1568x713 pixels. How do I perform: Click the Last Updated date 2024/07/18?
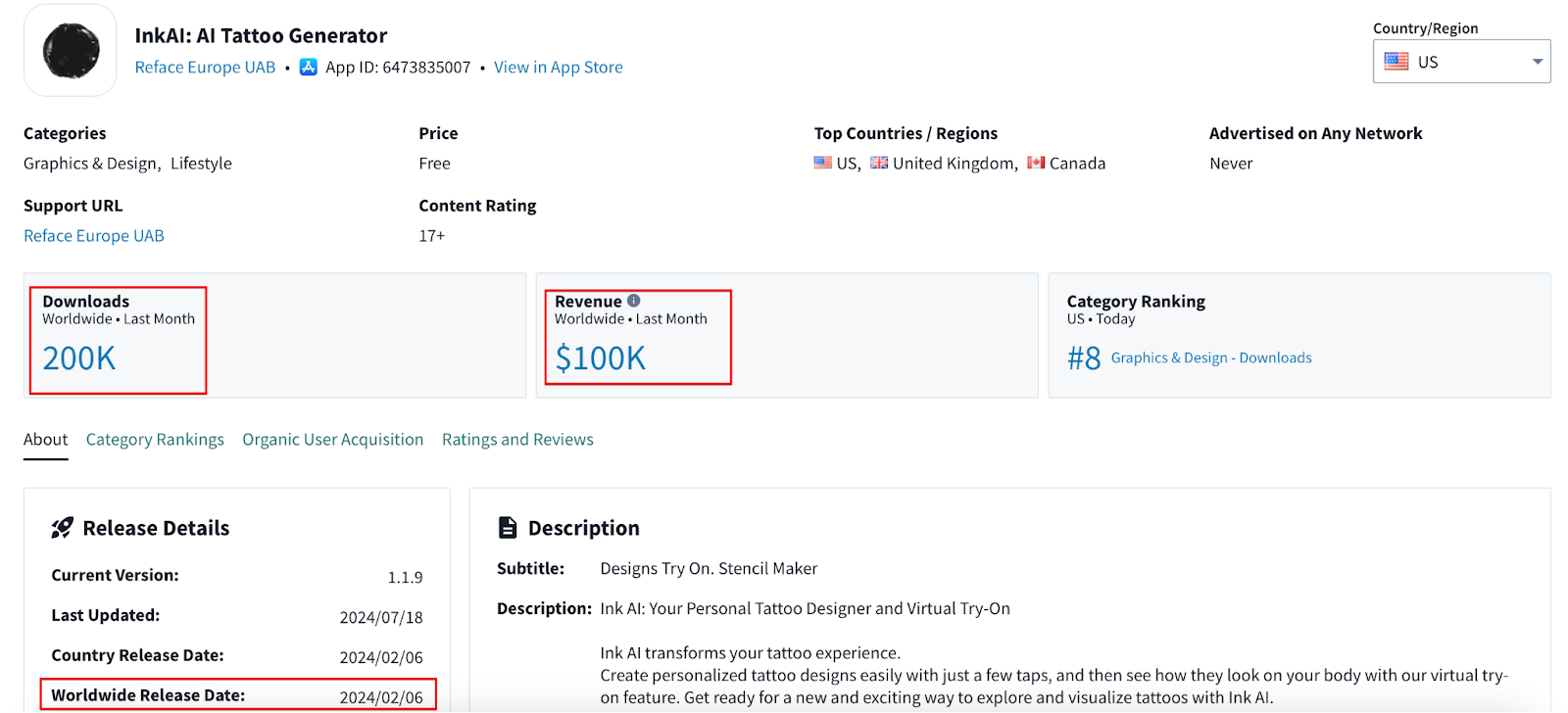pos(381,618)
